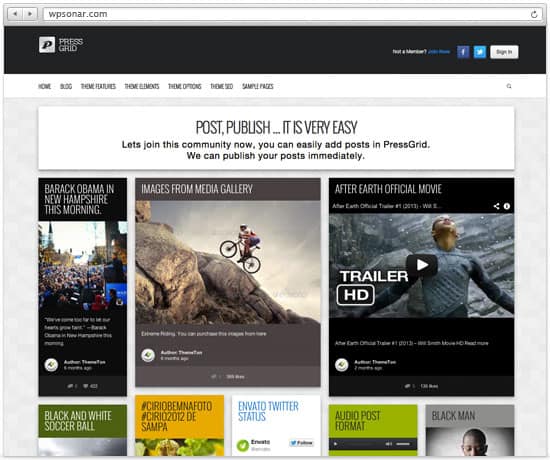Open the Theme SEO menu
The height and width of the screenshot is (460, 550).
click(x=222, y=86)
